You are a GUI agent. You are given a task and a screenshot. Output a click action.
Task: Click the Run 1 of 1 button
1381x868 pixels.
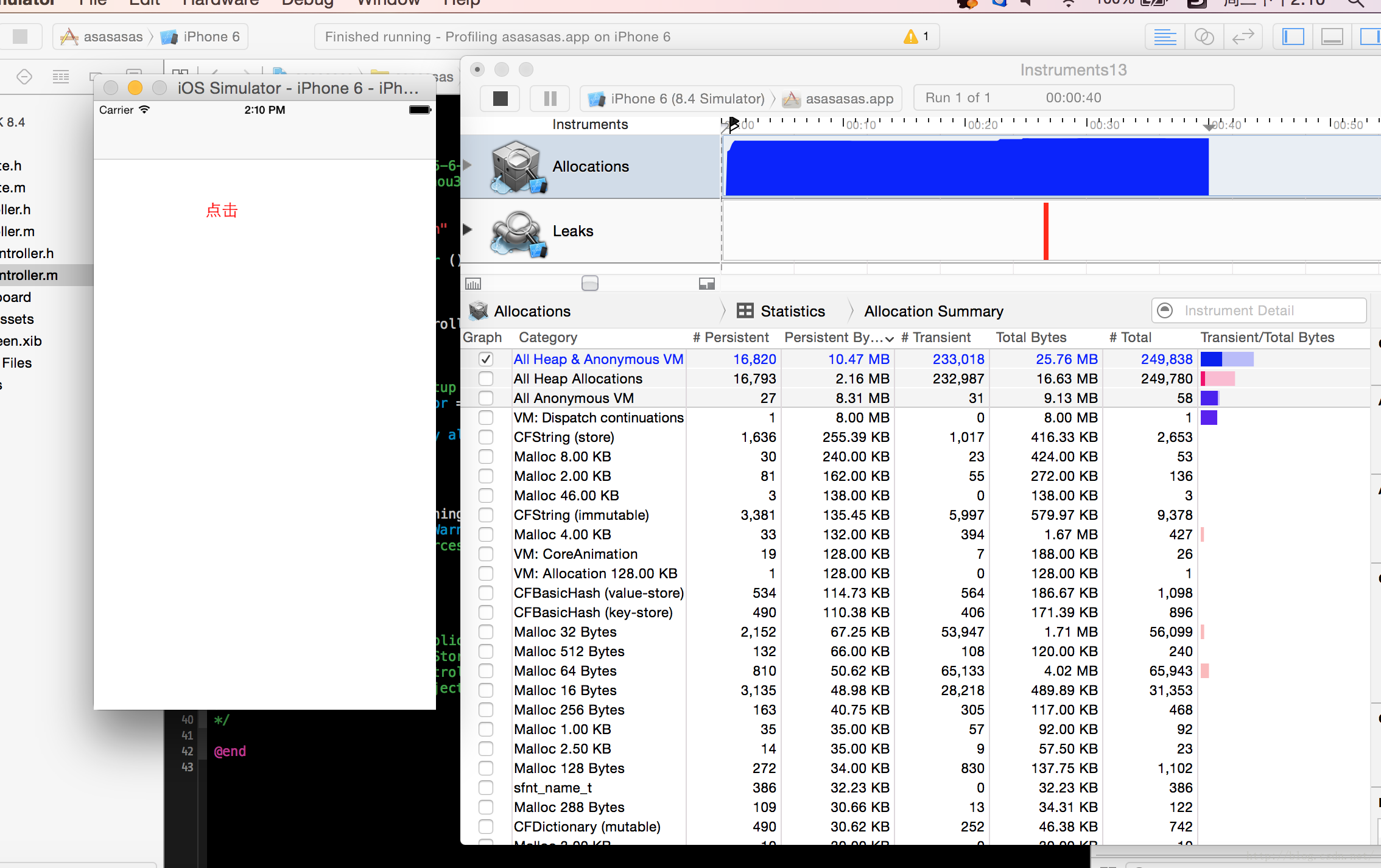[957, 97]
